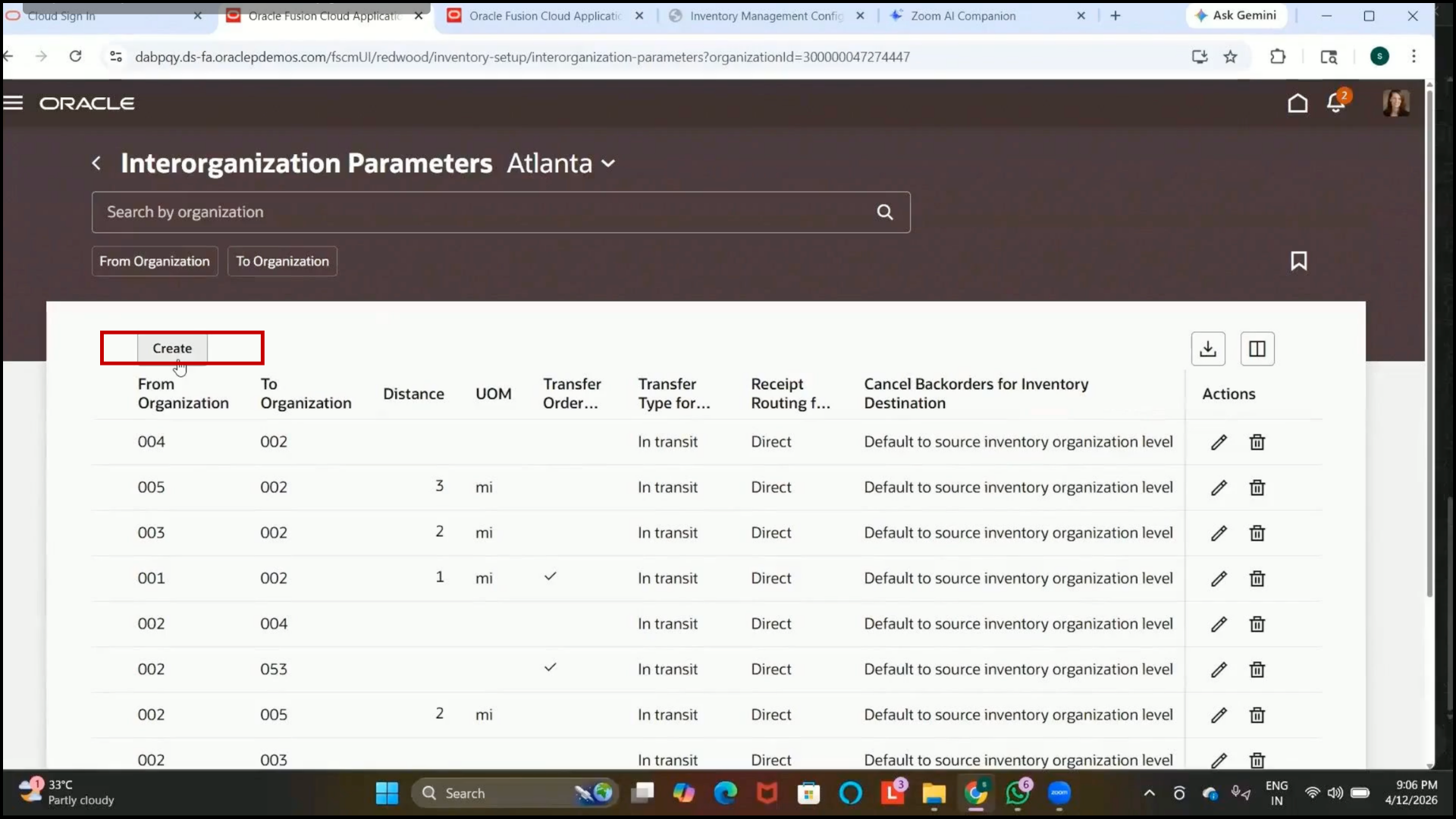Click the Distance column header
Image resolution: width=1456 pixels, height=819 pixels.
(x=413, y=394)
